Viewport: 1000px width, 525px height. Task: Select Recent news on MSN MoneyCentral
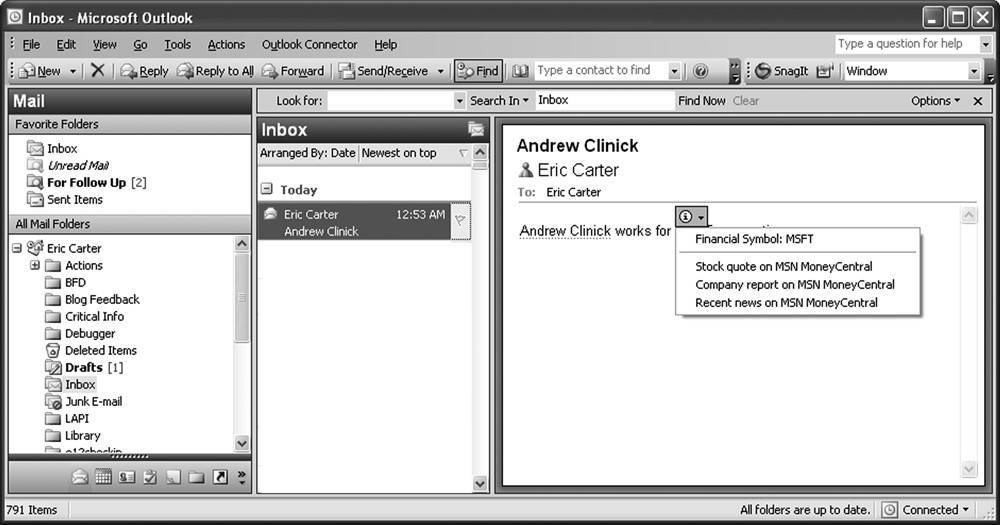tap(786, 302)
